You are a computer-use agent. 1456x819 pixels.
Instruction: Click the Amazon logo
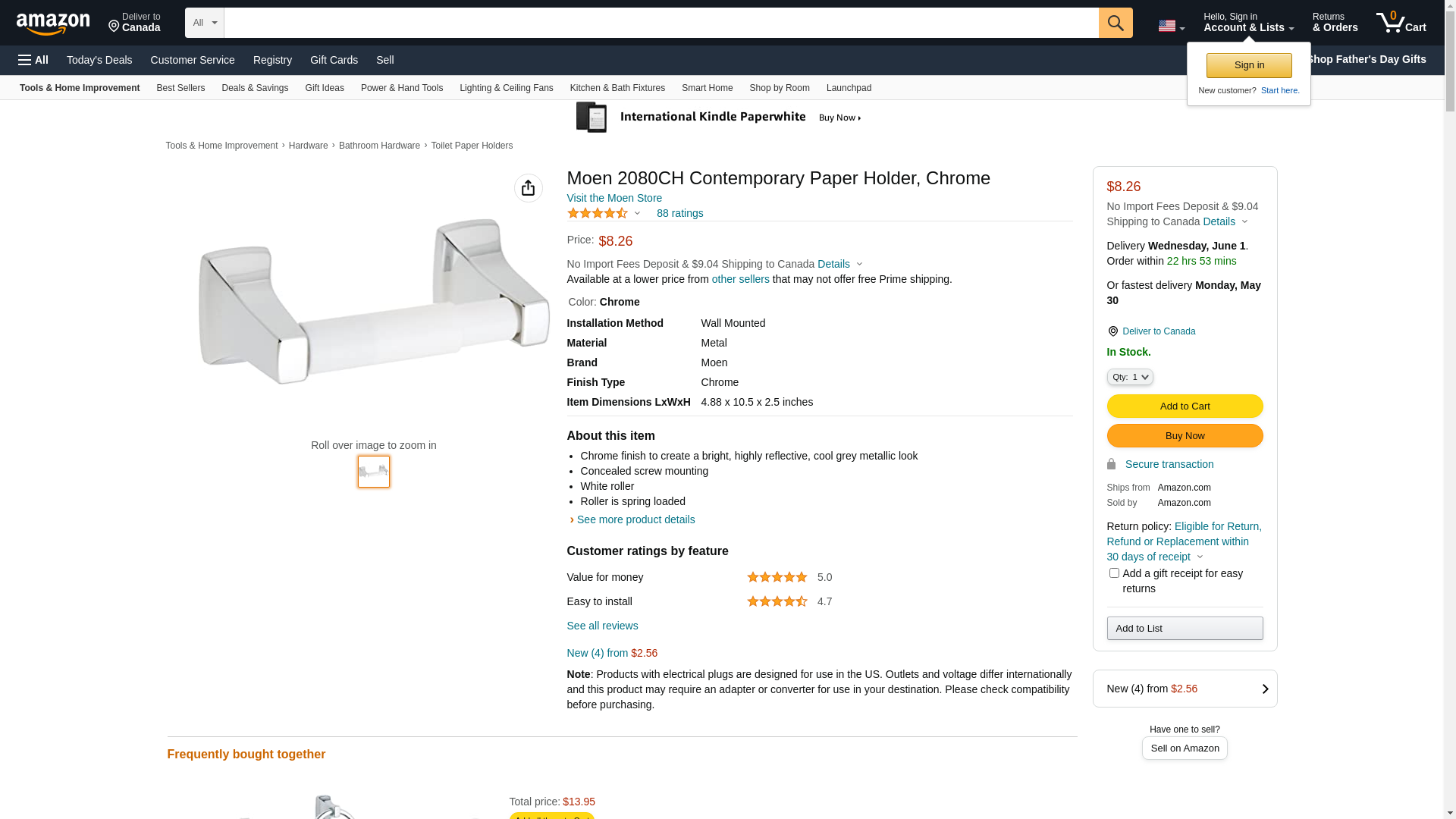pos(53,24)
